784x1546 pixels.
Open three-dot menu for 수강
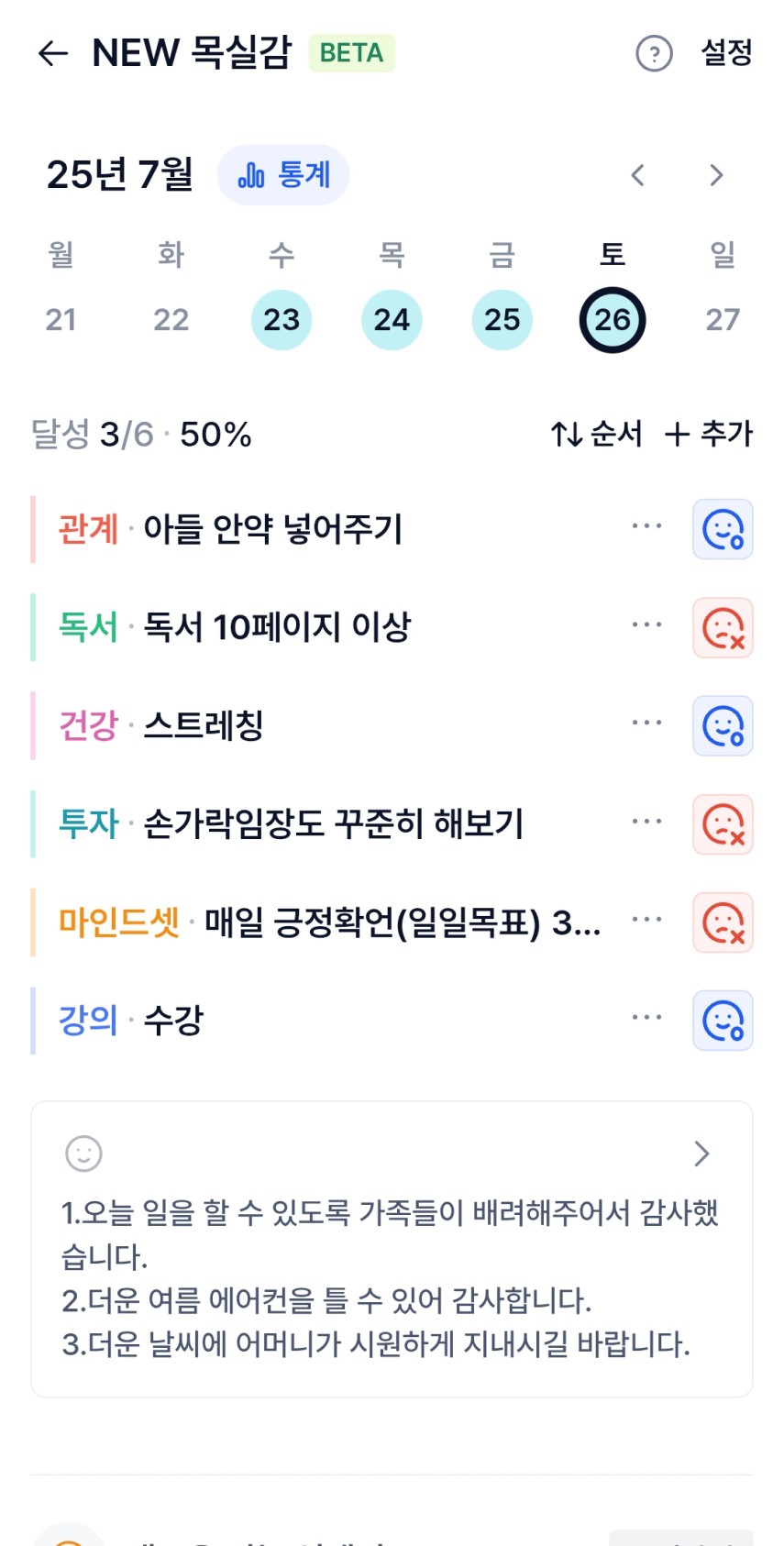coord(646,1018)
